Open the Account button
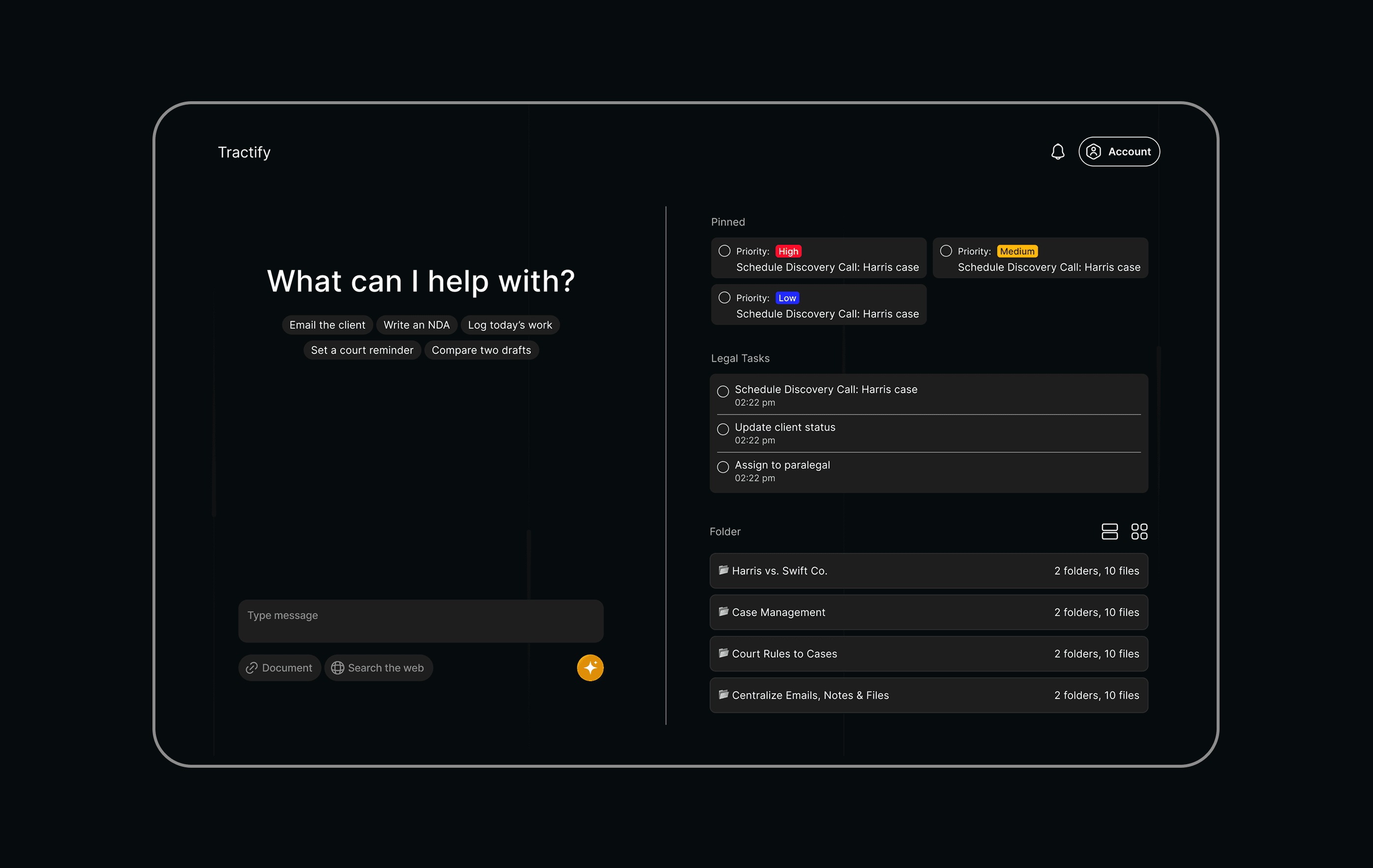Viewport: 1373px width, 868px height. click(x=1119, y=151)
